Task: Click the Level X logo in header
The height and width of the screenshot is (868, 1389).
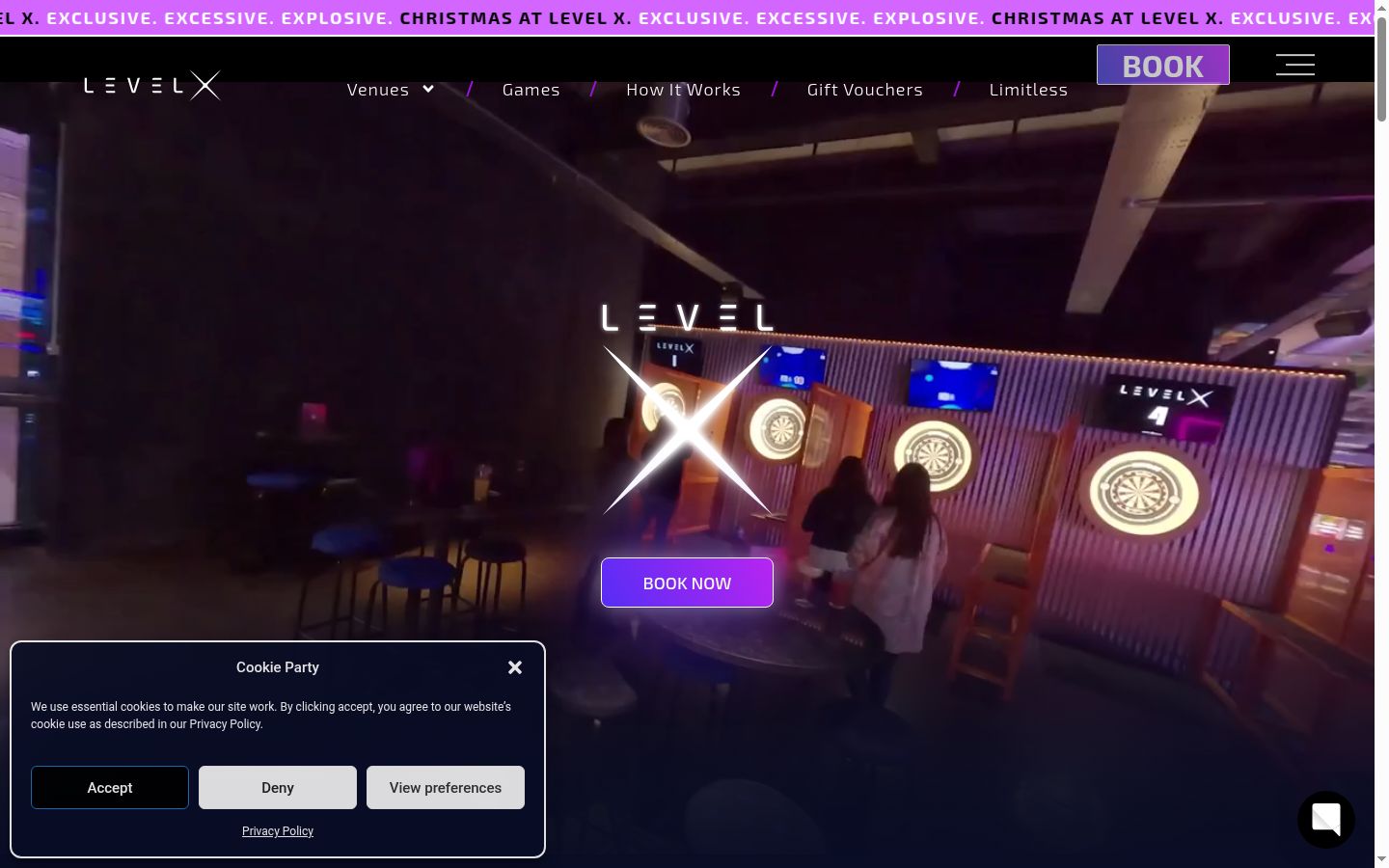Action: 152,86
